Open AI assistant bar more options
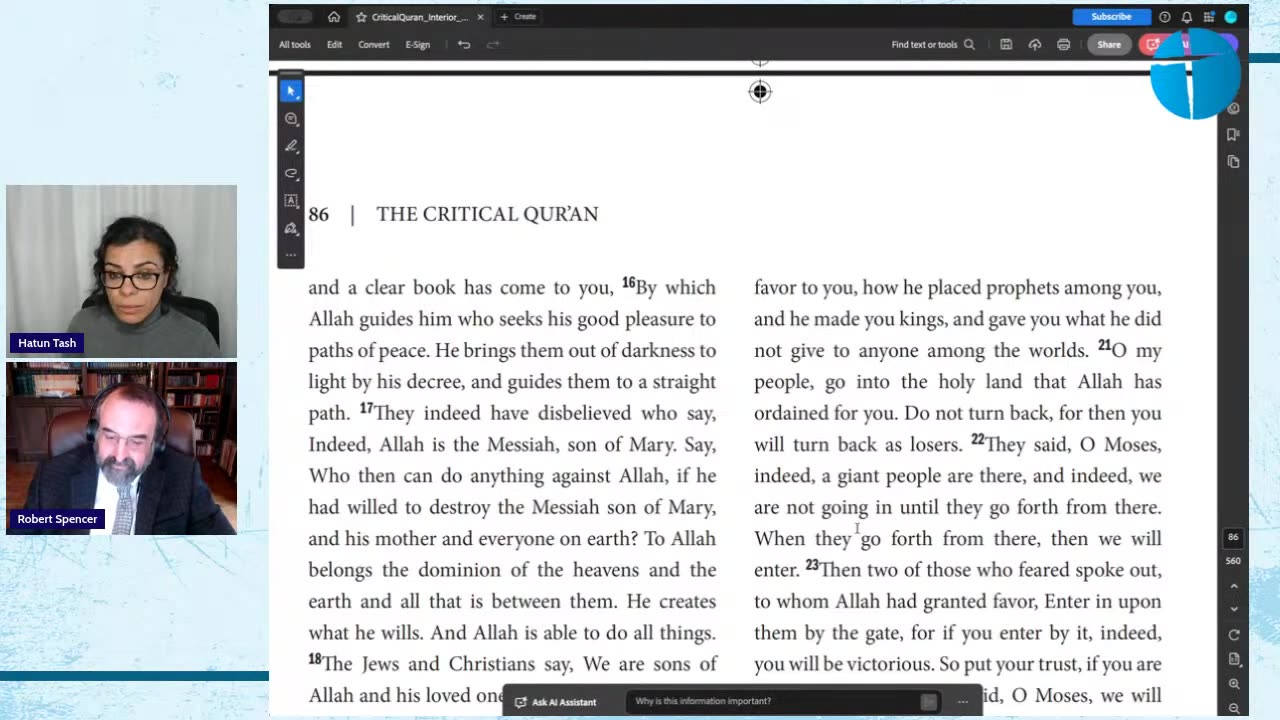 [x=963, y=702]
